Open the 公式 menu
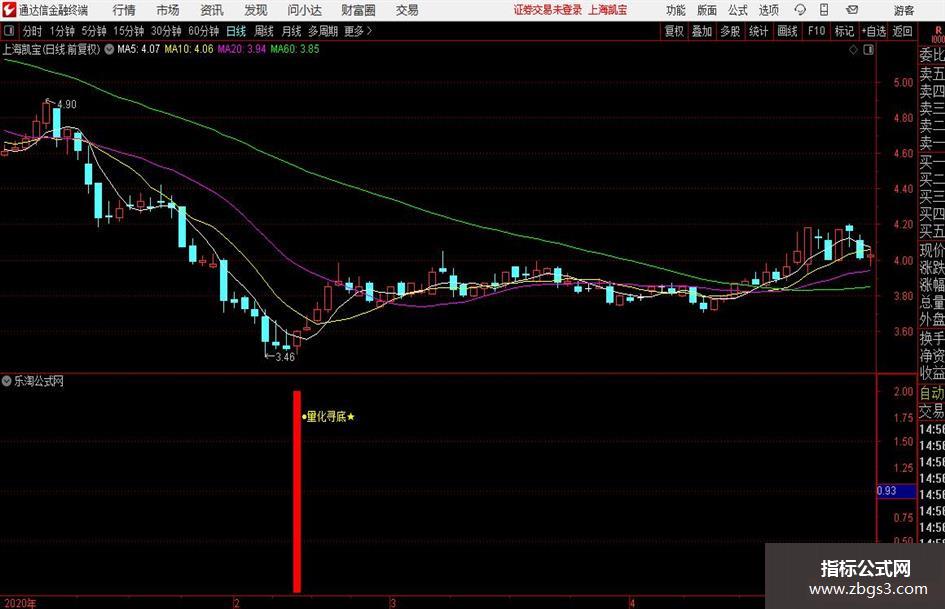 tap(738, 10)
